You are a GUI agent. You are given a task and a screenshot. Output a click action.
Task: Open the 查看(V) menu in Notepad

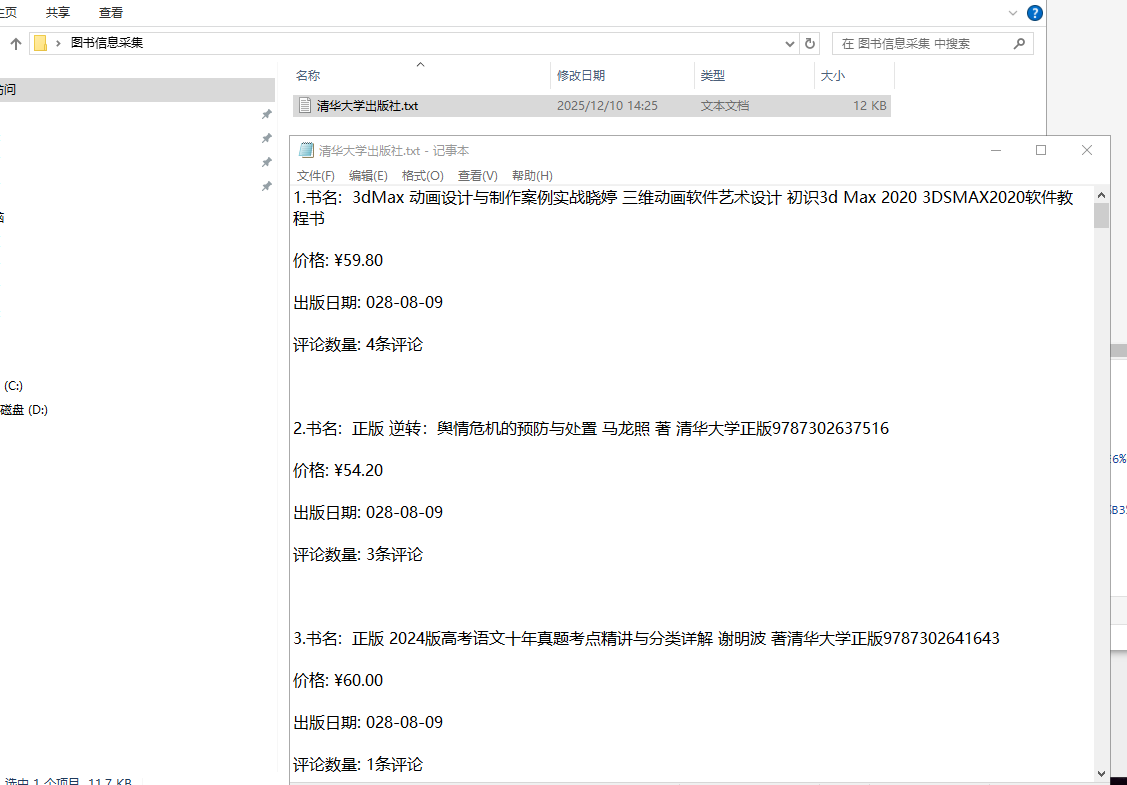pyautogui.click(x=478, y=175)
